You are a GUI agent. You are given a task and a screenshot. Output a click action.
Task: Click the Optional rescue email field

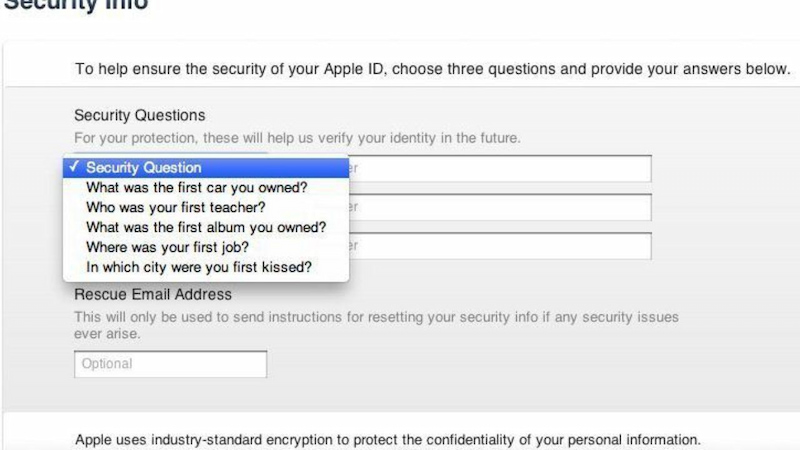point(170,364)
